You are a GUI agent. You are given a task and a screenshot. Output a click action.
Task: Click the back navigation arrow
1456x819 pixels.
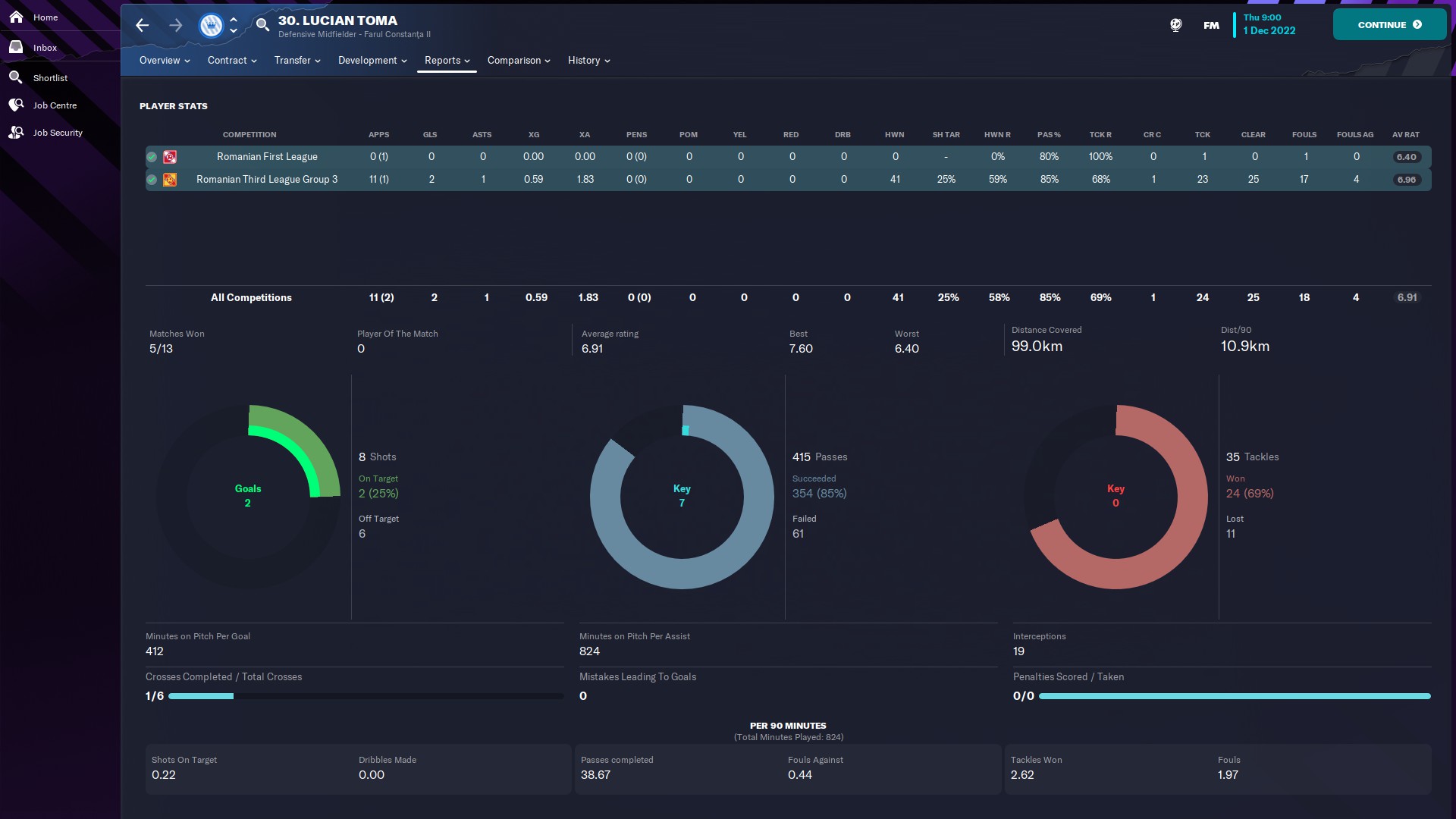tap(142, 25)
